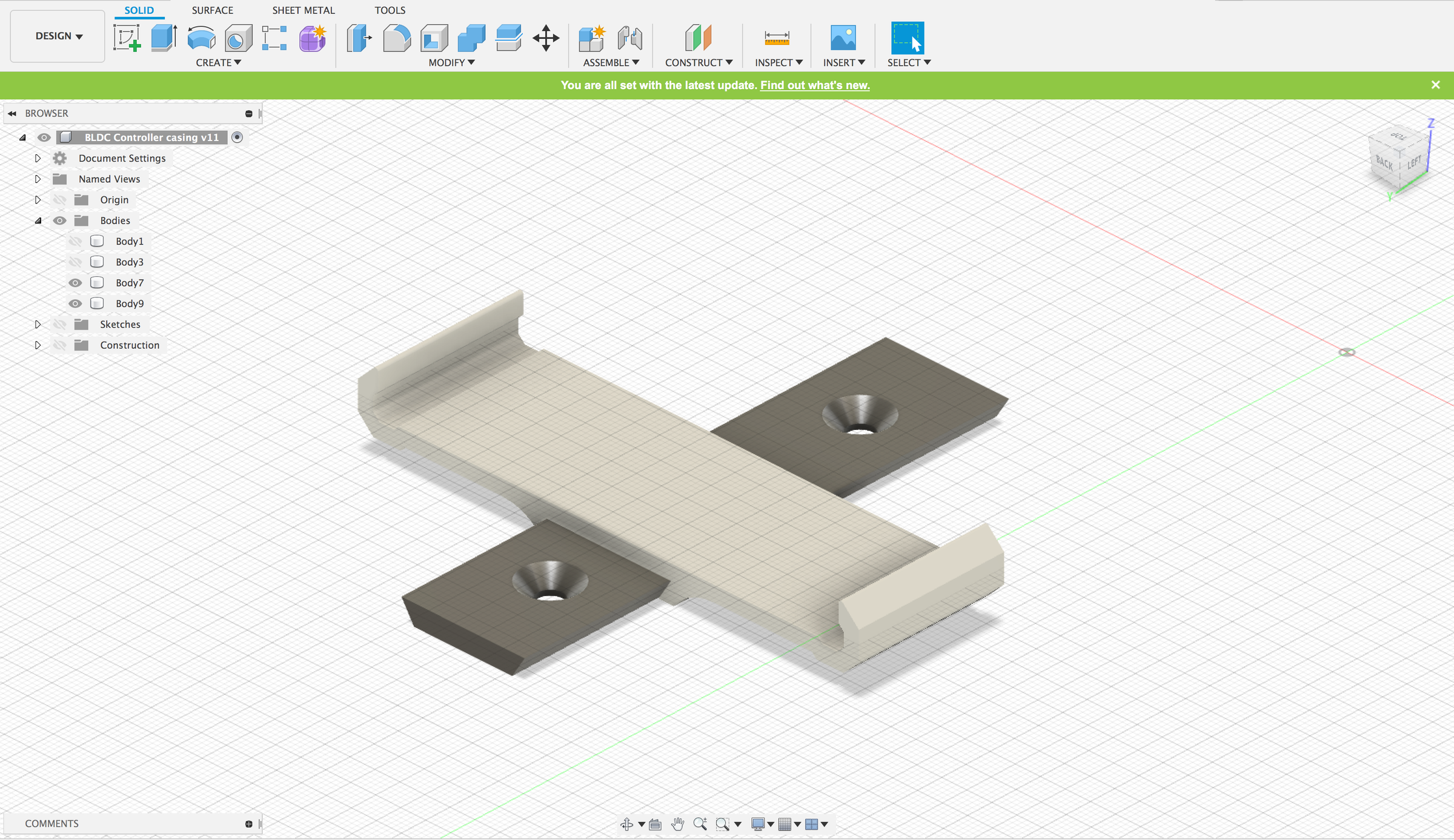Hide Body7 using its eye icon
Viewport: 1454px width, 840px height.
click(x=75, y=283)
